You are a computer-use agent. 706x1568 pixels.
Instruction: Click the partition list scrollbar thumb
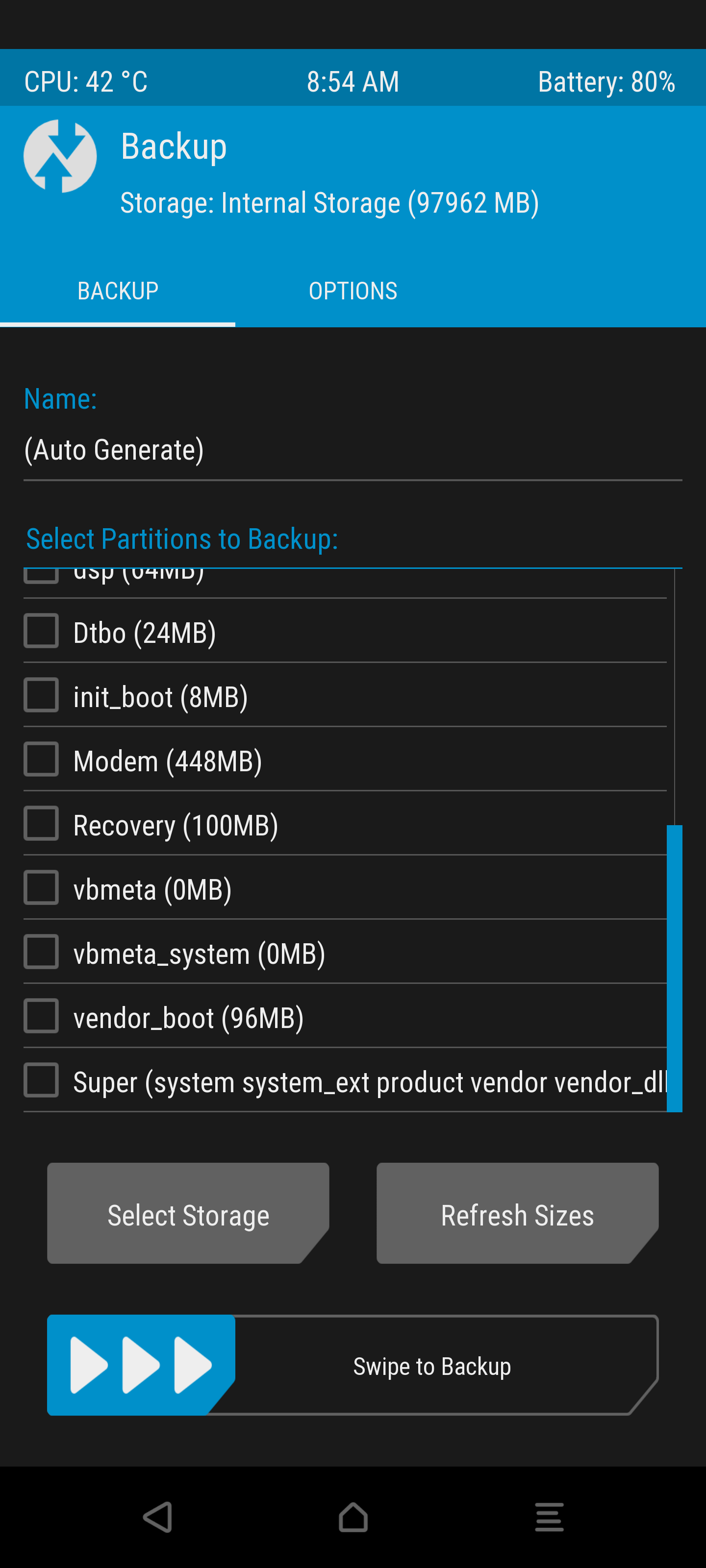pos(674,968)
